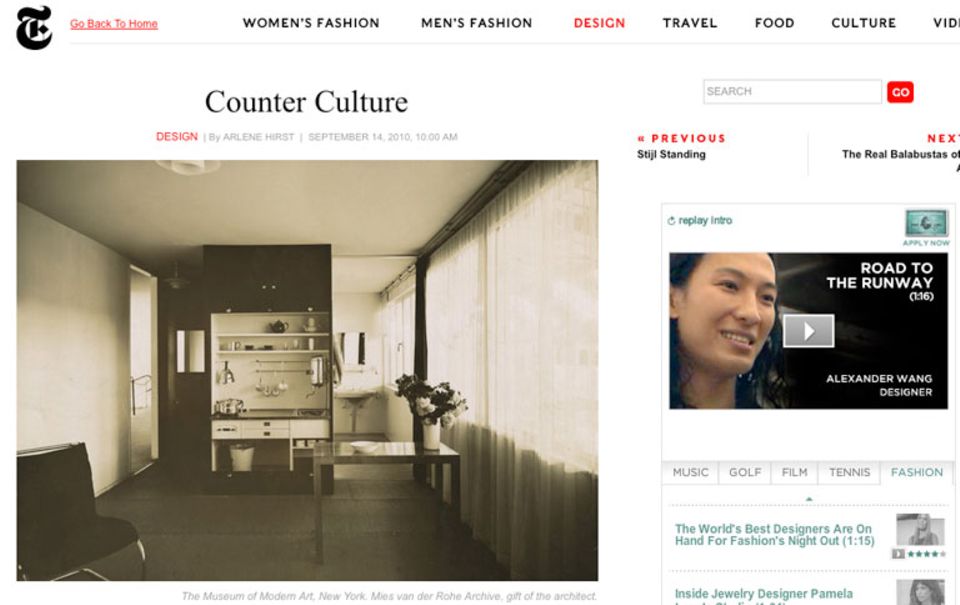Open previous article Stijl Standing

(x=671, y=154)
